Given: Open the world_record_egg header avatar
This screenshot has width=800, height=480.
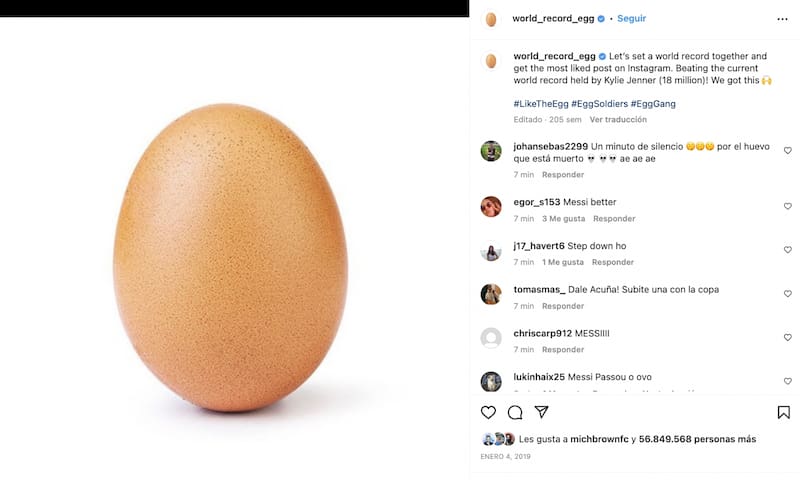Looking at the screenshot, I should (x=491, y=19).
